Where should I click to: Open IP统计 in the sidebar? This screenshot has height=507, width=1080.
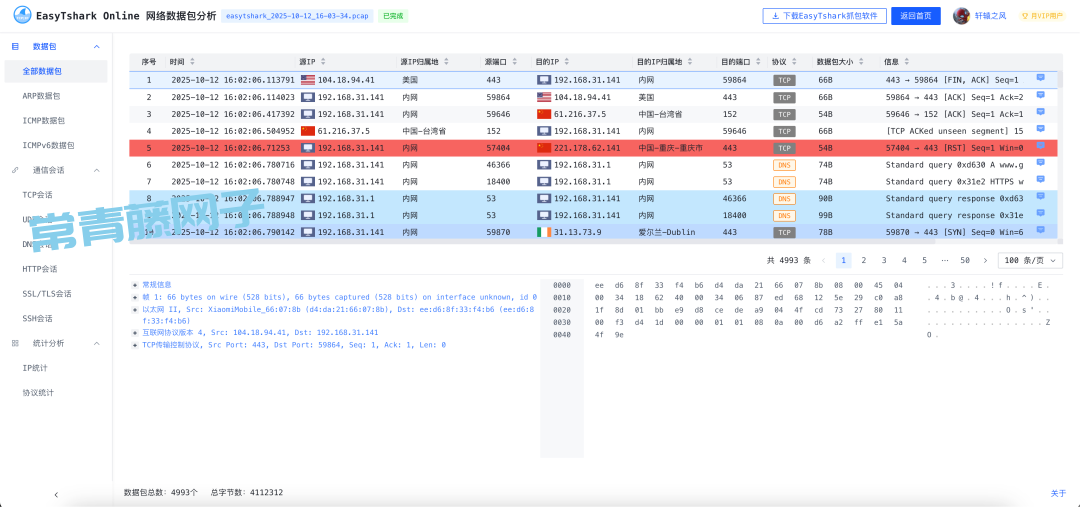coord(38,368)
